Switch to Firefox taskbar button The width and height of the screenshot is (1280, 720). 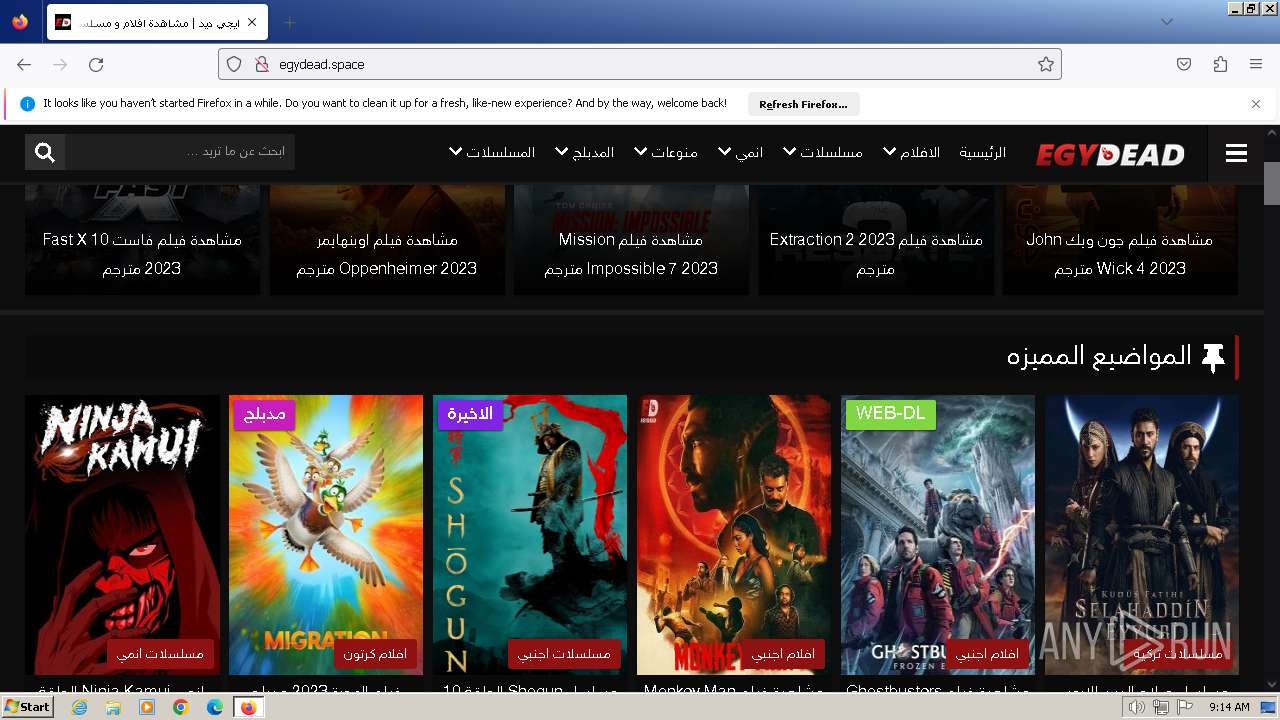[248, 707]
